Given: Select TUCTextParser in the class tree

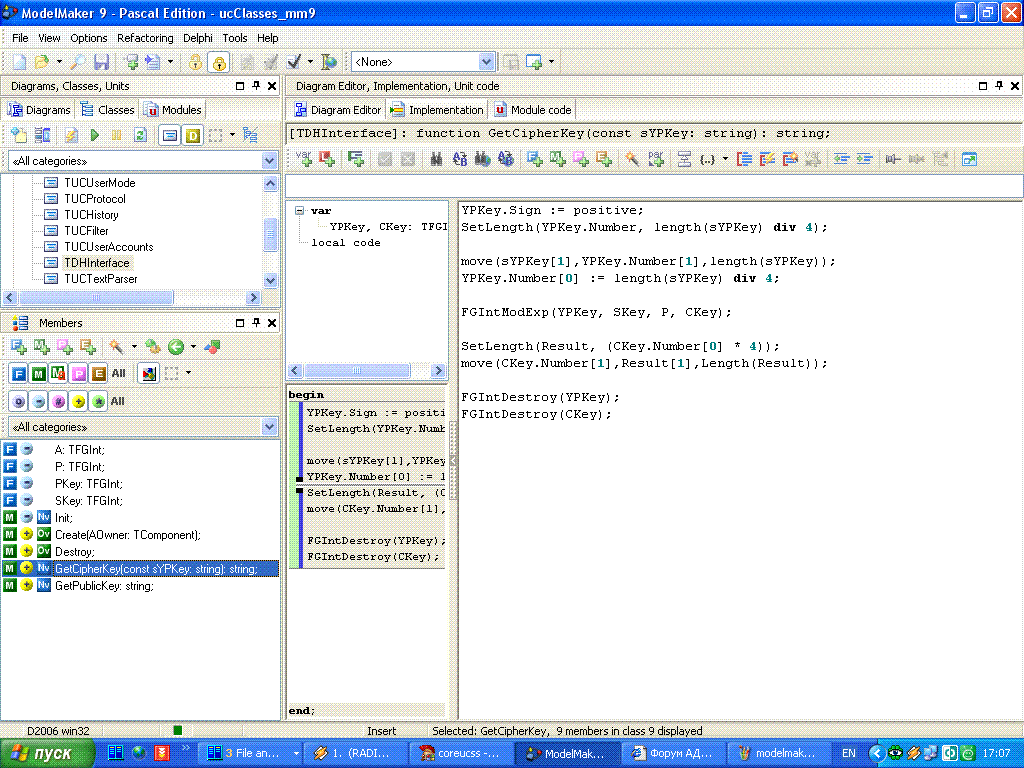Looking at the screenshot, I should [x=100, y=279].
